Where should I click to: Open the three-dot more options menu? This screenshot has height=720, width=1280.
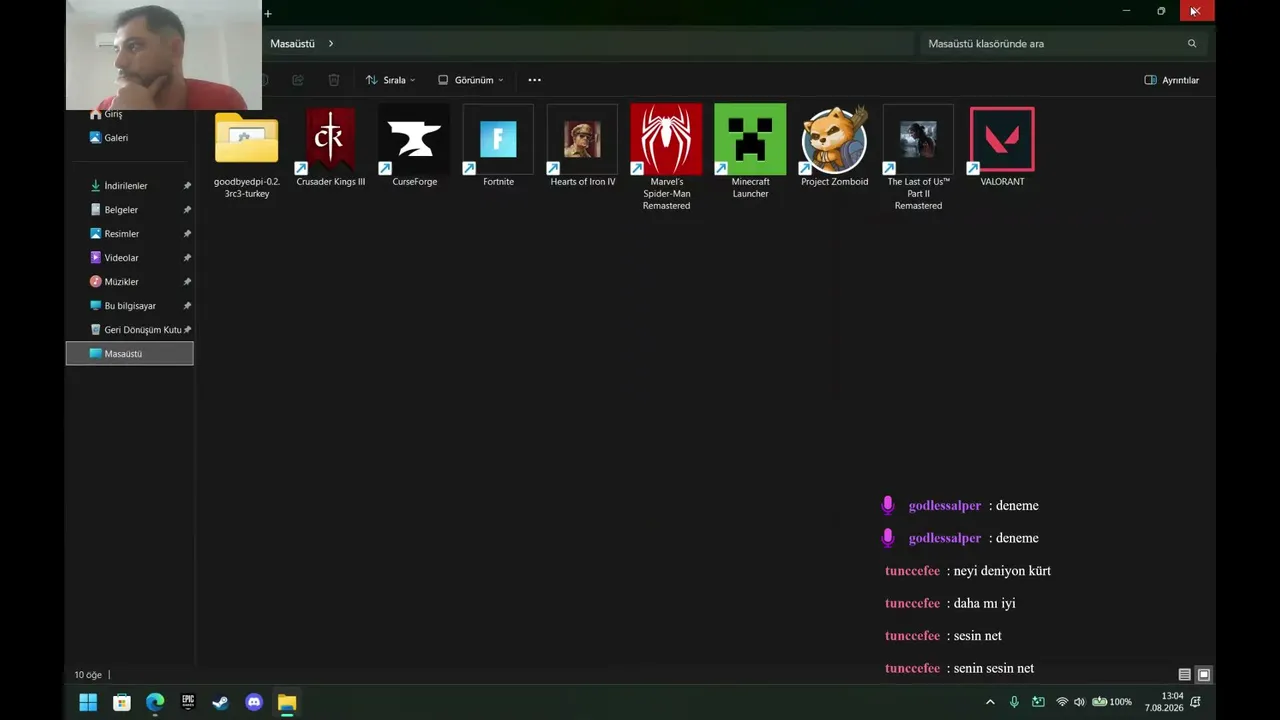pyautogui.click(x=534, y=80)
